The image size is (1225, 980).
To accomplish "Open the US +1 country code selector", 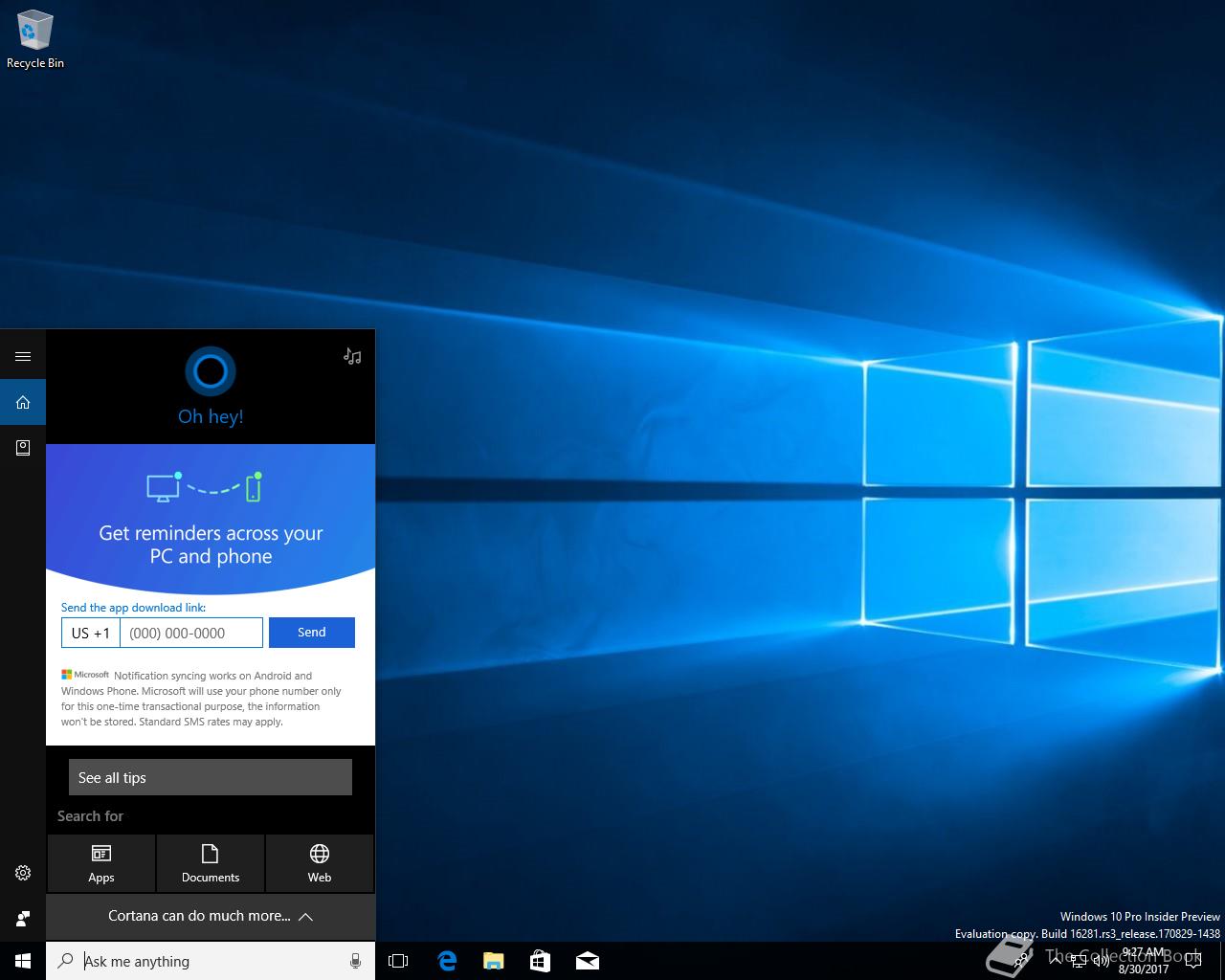I will [x=91, y=633].
